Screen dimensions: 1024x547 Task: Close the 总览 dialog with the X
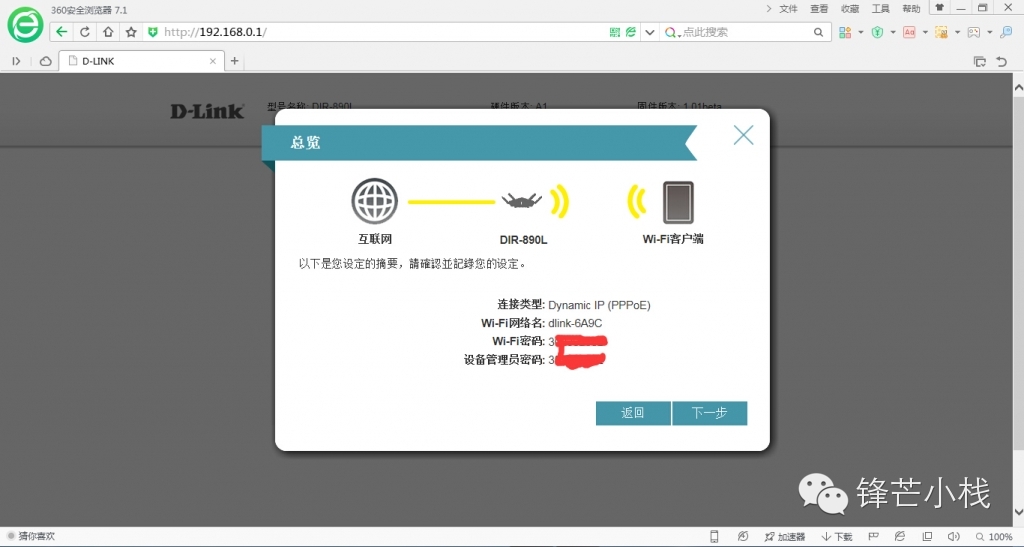coord(743,135)
